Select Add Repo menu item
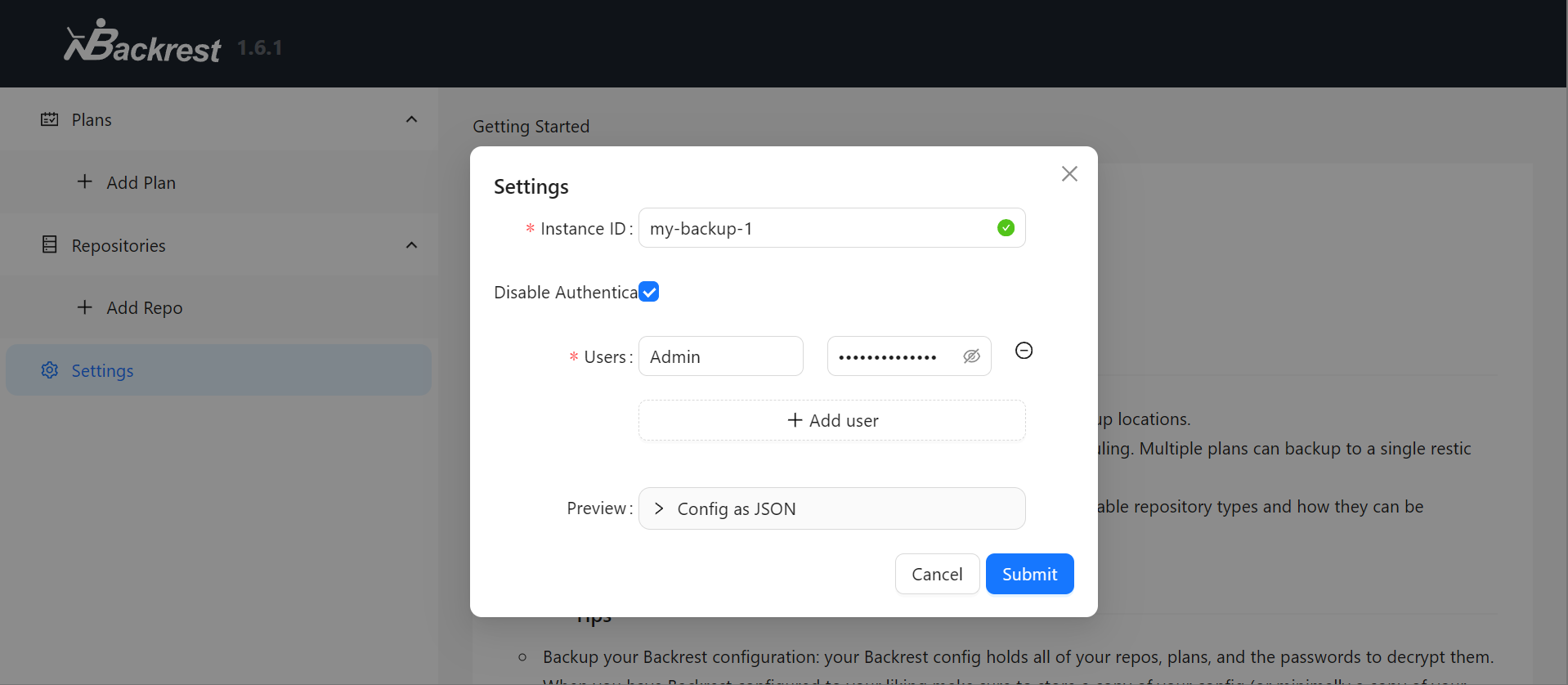 [x=145, y=308]
